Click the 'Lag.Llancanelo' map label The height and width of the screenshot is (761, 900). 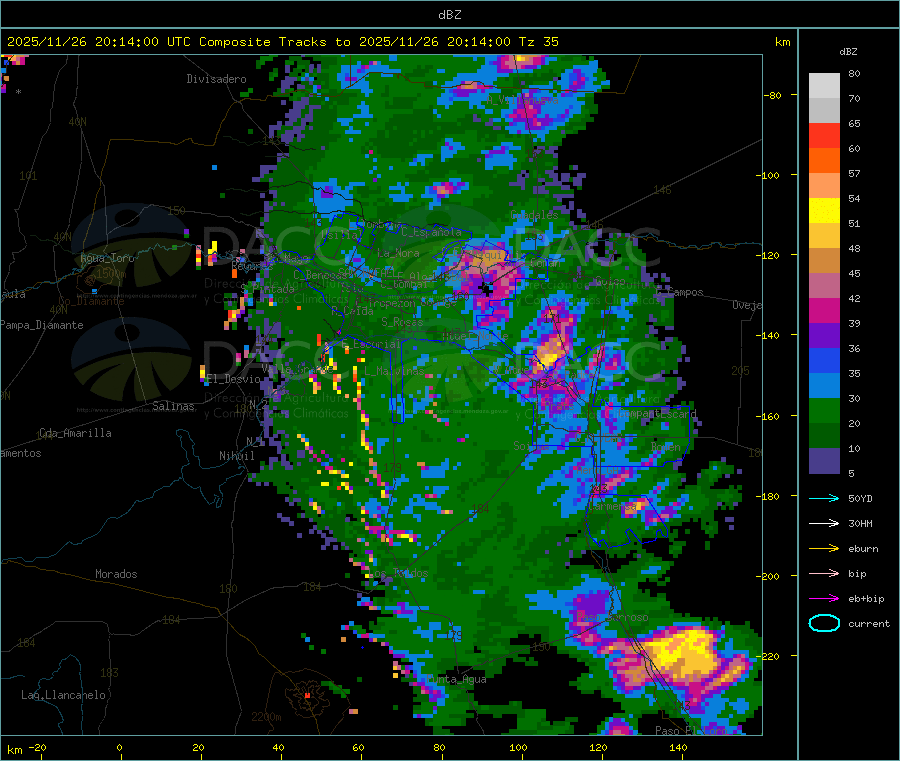(63, 695)
